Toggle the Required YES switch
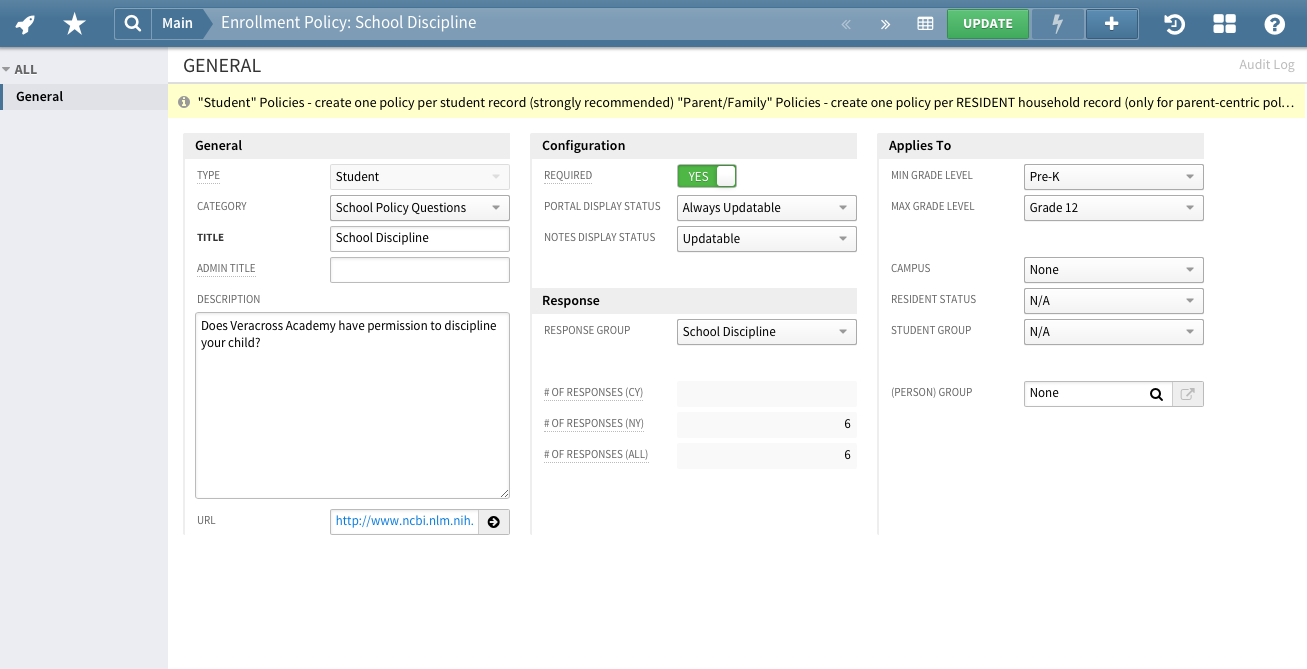 tap(706, 176)
